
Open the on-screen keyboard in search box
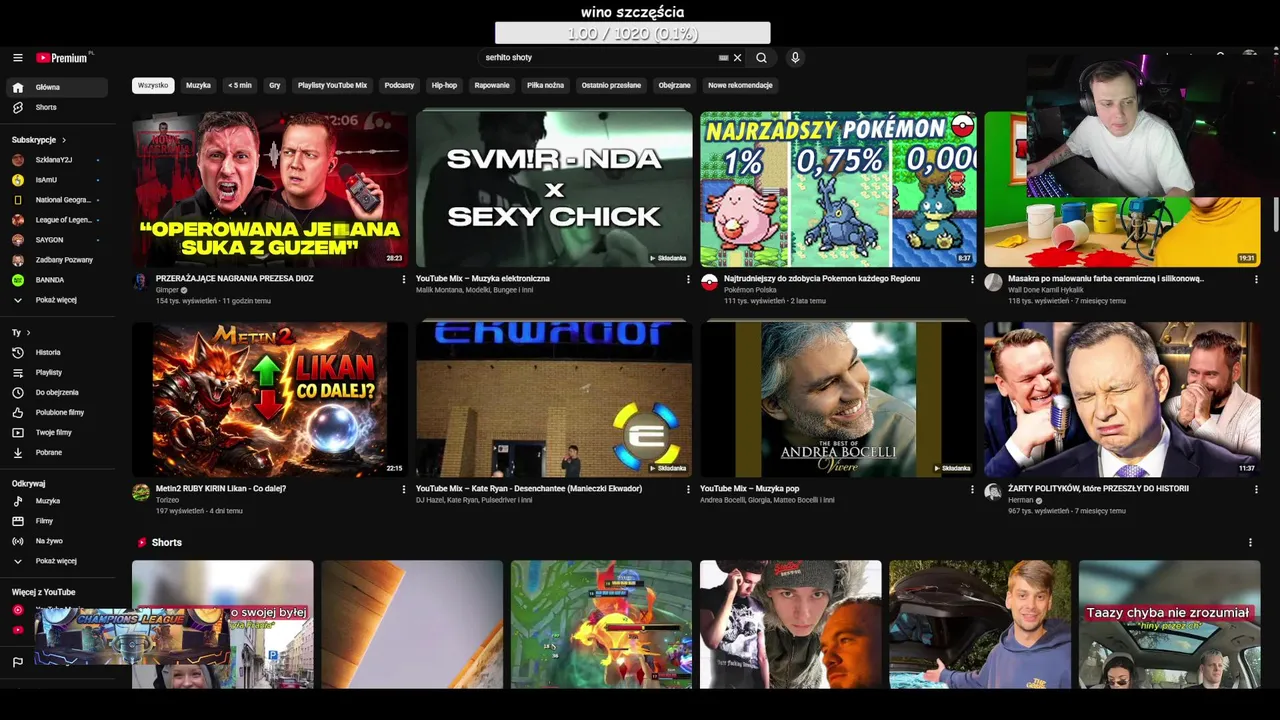pyautogui.click(x=723, y=58)
